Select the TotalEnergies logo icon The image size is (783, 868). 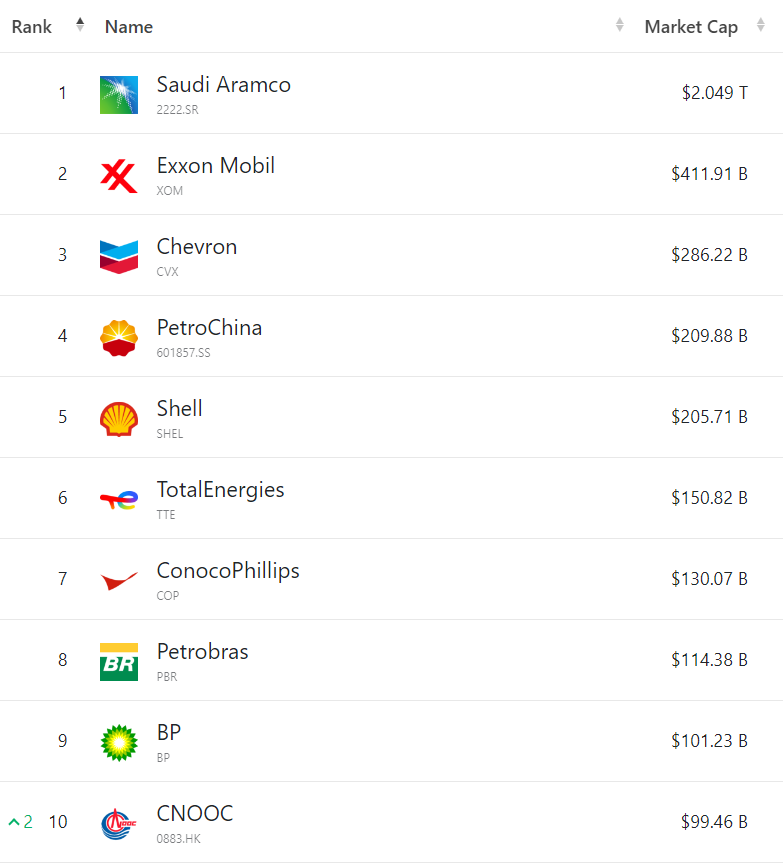pos(119,498)
